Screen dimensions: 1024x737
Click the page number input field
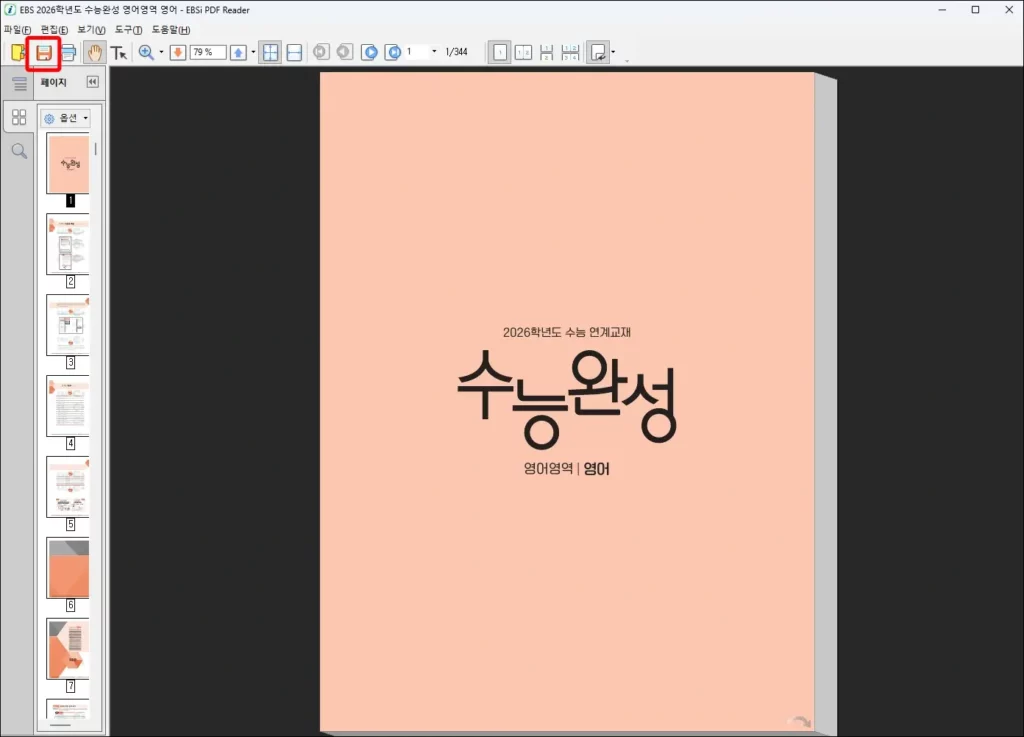coord(417,52)
